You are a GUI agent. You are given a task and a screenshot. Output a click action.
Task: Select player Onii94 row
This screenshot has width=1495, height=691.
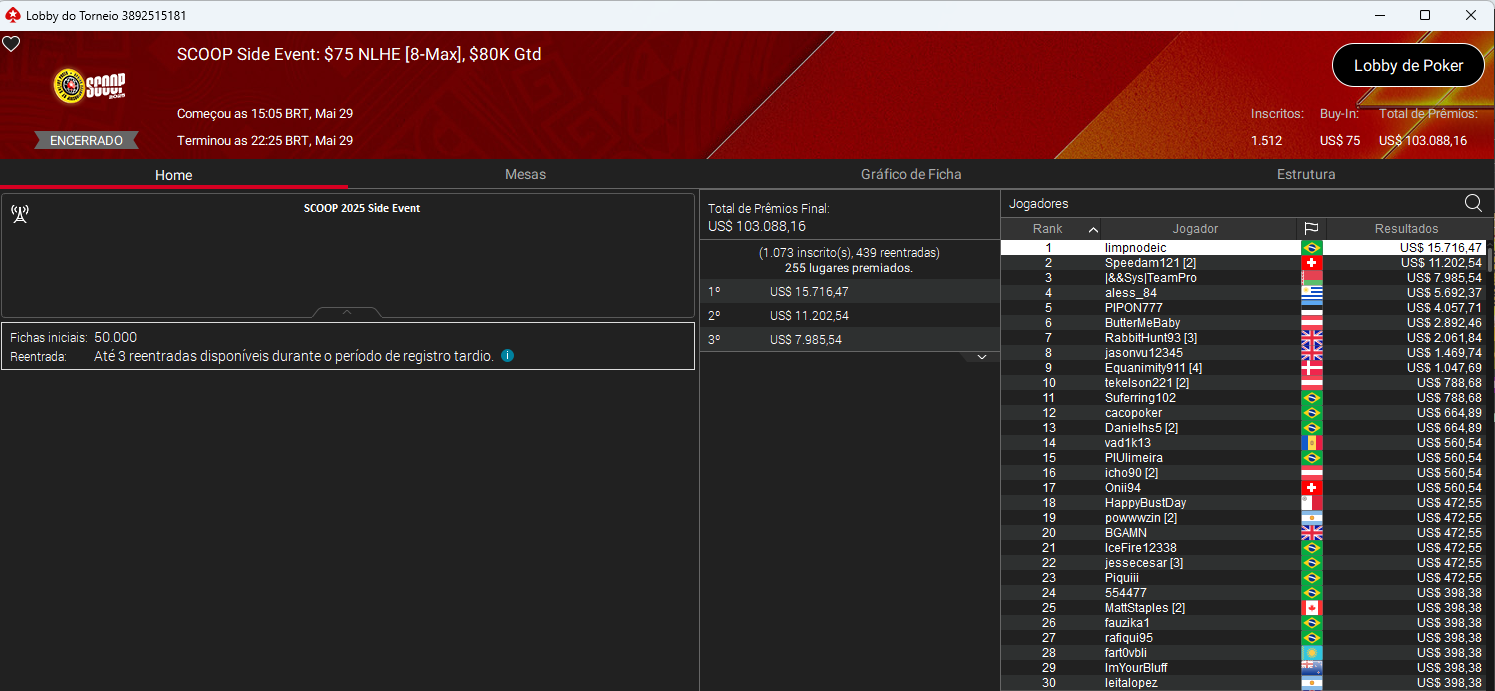[1243, 487]
